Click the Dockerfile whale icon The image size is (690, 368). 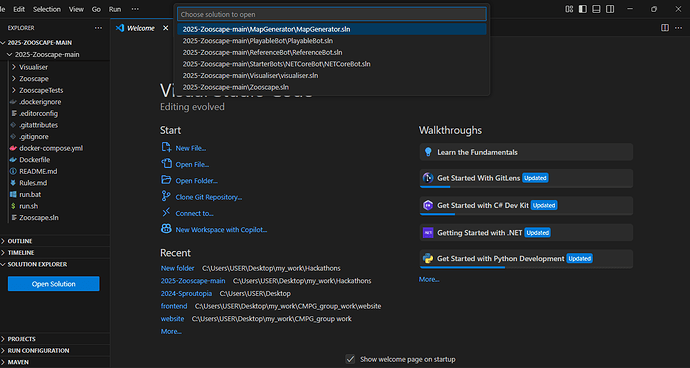point(13,160)
